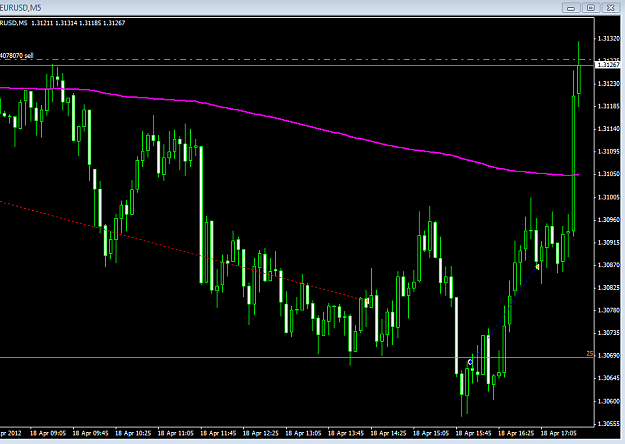Select the magenta moving average line
The height and width of the screenshot is (444, 625).
pos(287,121)
